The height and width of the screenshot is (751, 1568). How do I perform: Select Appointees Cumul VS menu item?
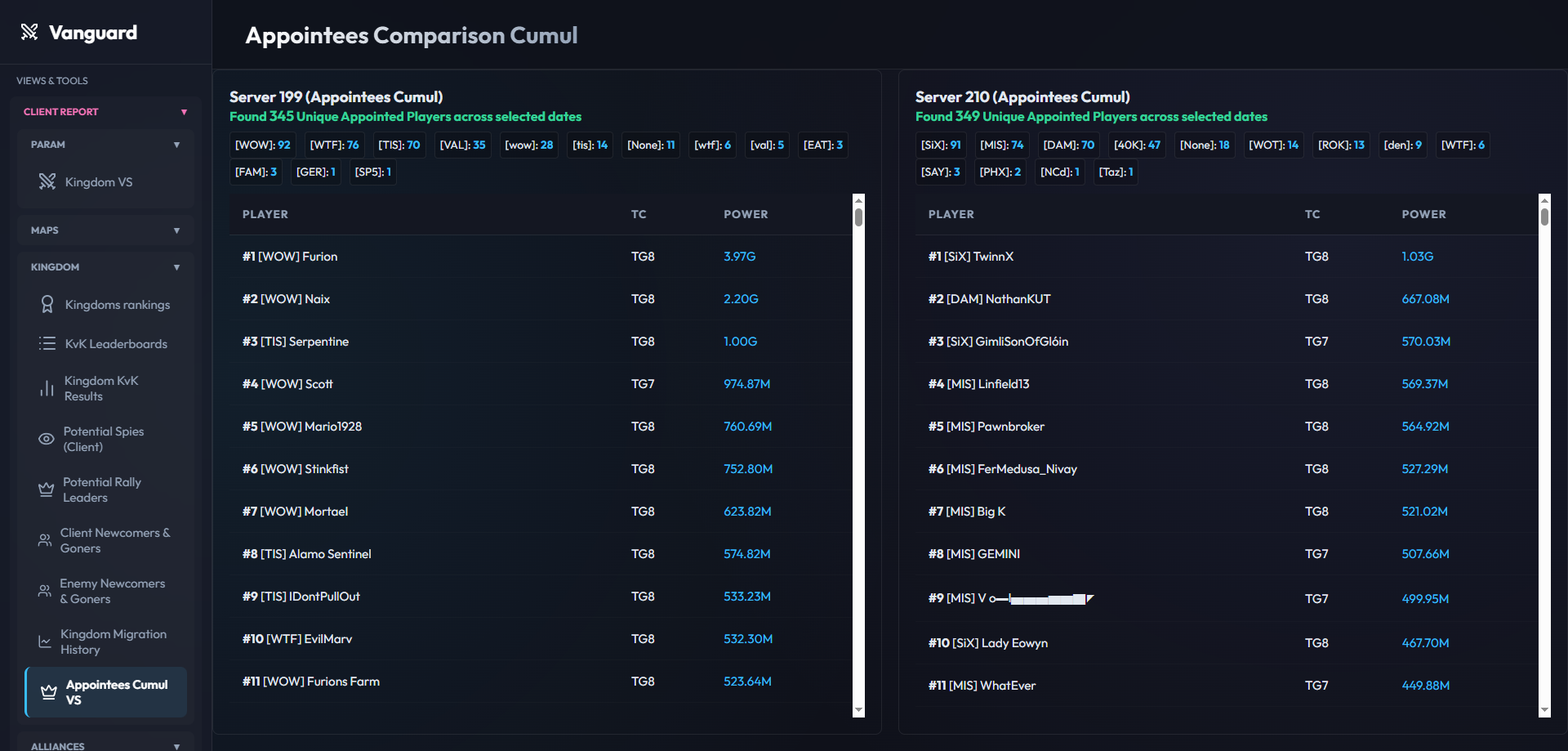pyautogui.click(x=106, y=692)
